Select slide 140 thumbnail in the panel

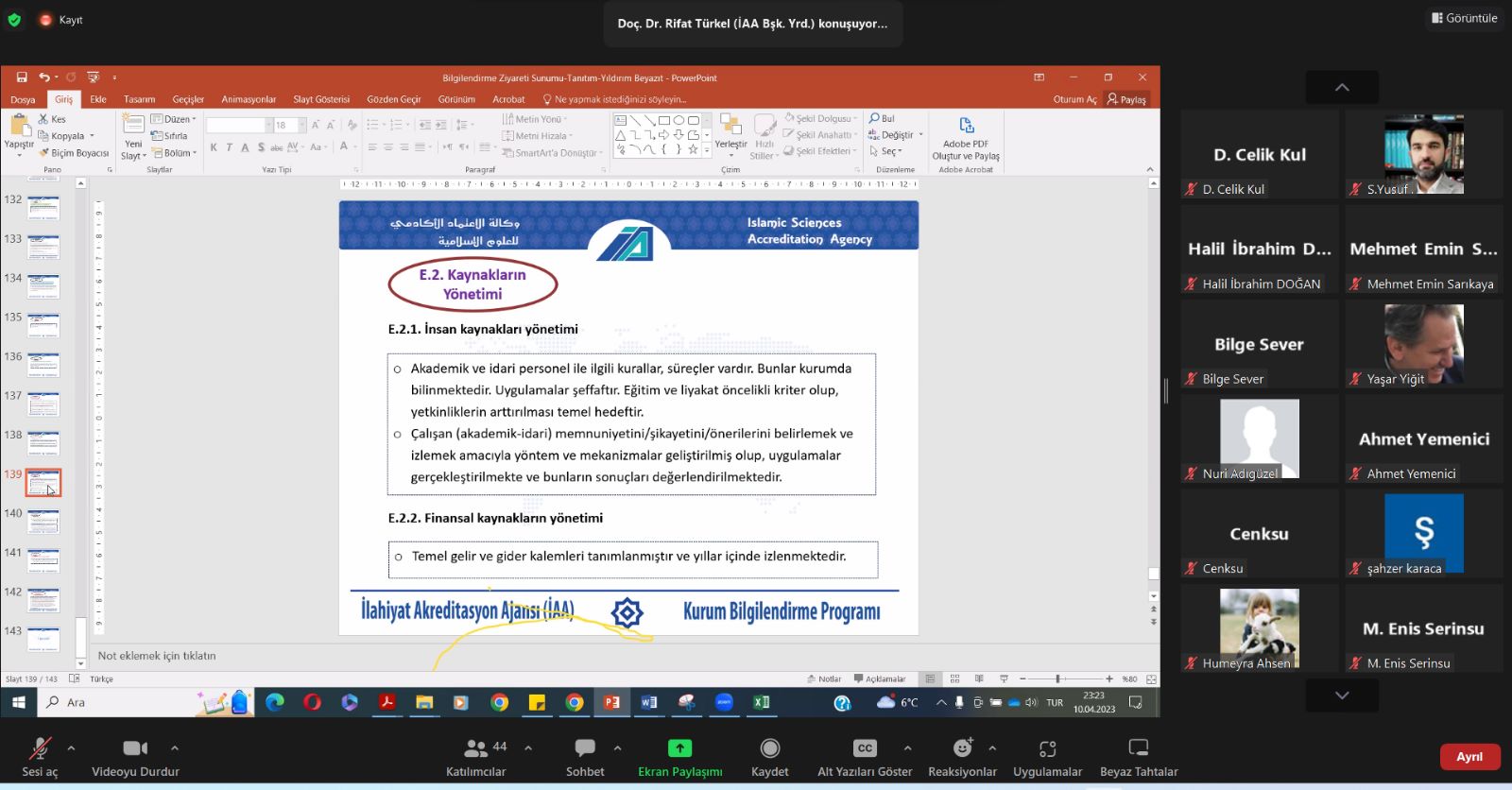click(43, 522)
